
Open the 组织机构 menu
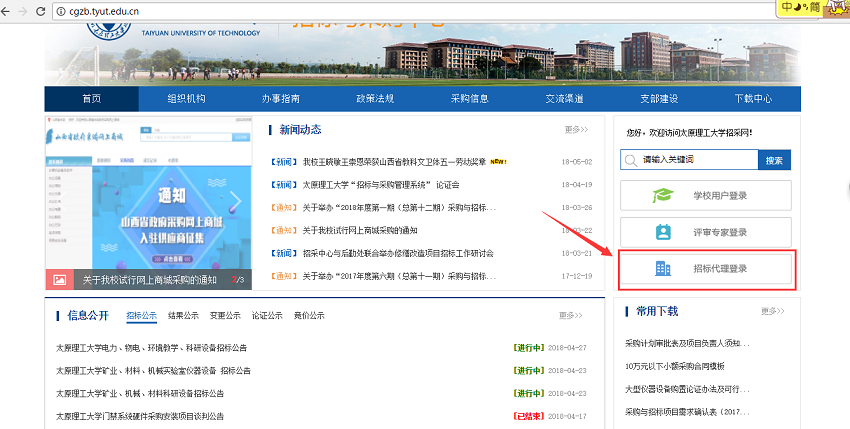click(x=186, y=99)
